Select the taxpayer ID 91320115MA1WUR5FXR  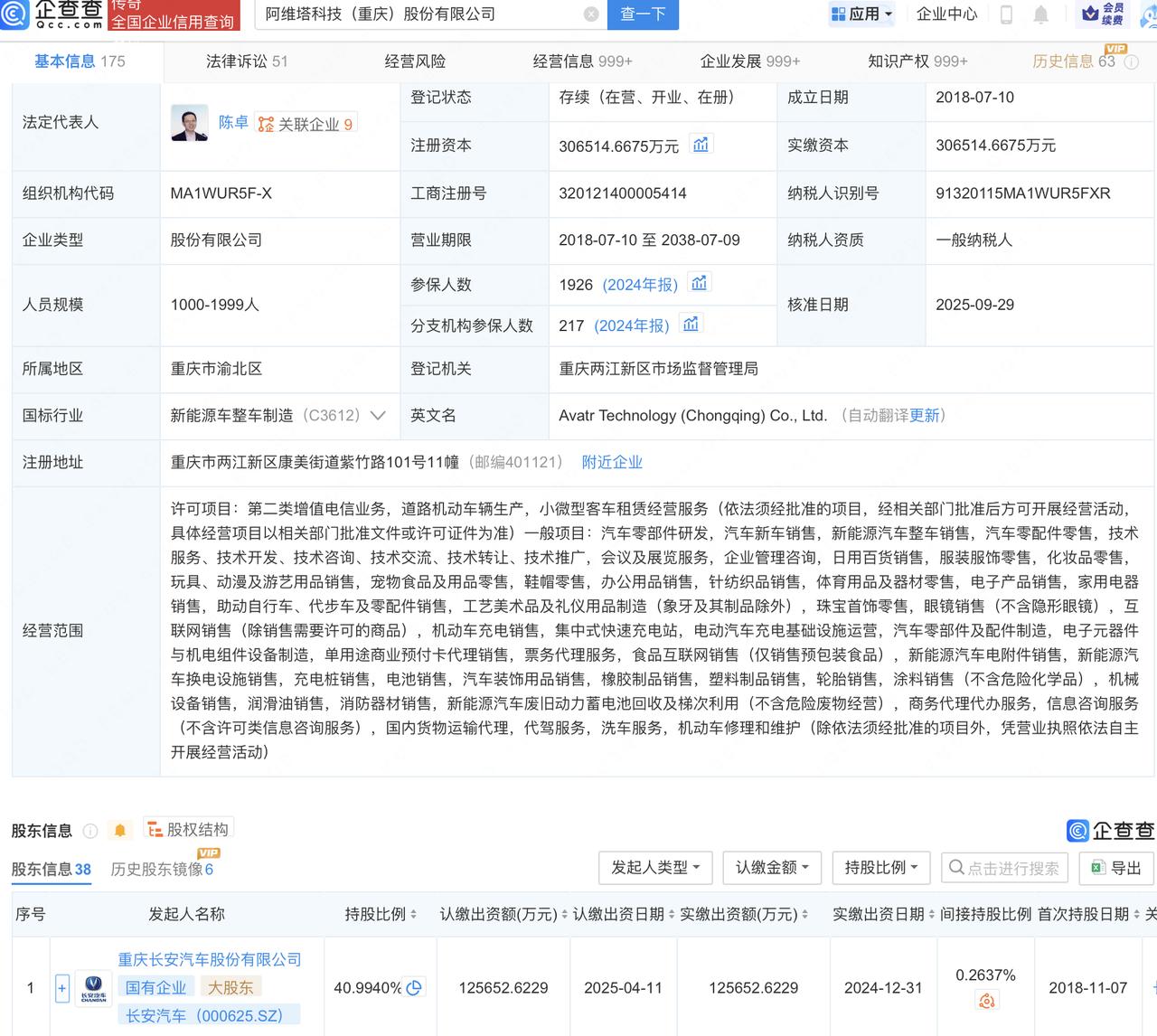[x=1023, y=193]
